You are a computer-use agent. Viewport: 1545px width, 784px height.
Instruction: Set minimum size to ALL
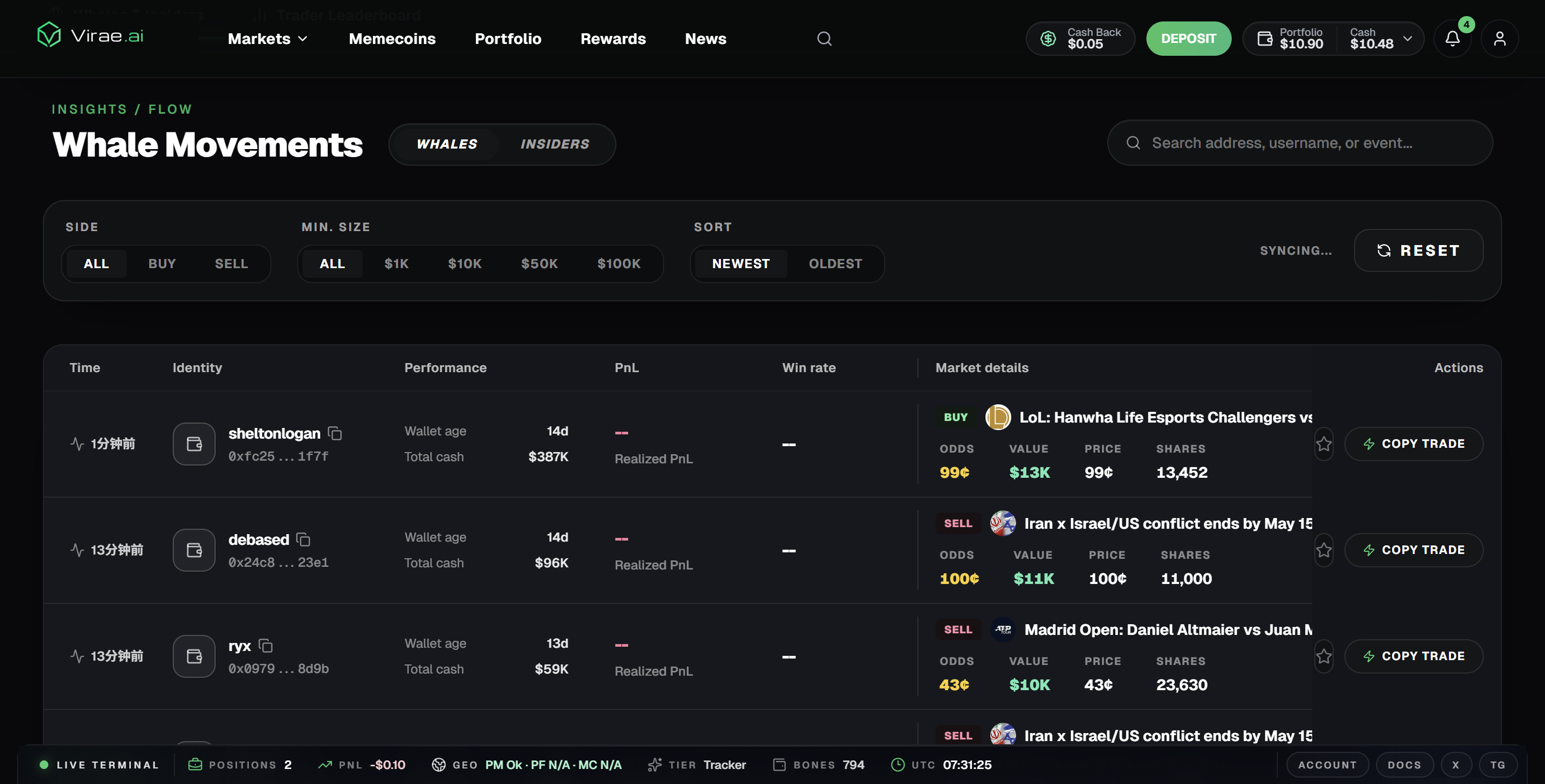point(332,264)
